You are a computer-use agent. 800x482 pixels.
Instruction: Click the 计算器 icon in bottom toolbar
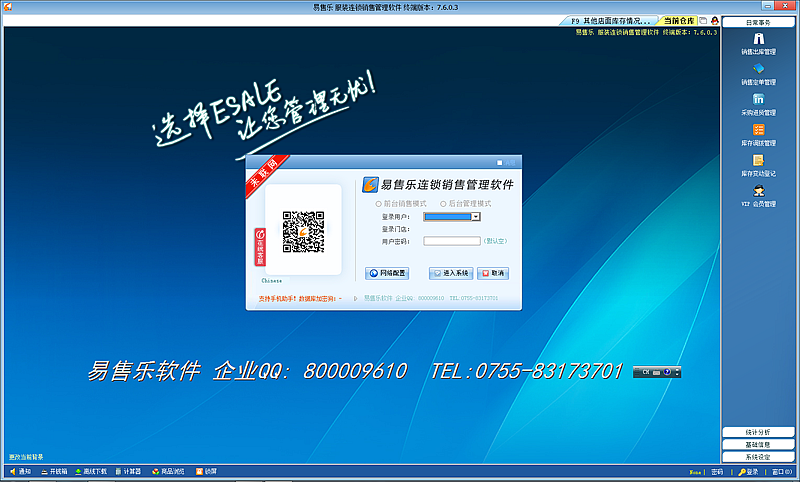click(128, 471)
